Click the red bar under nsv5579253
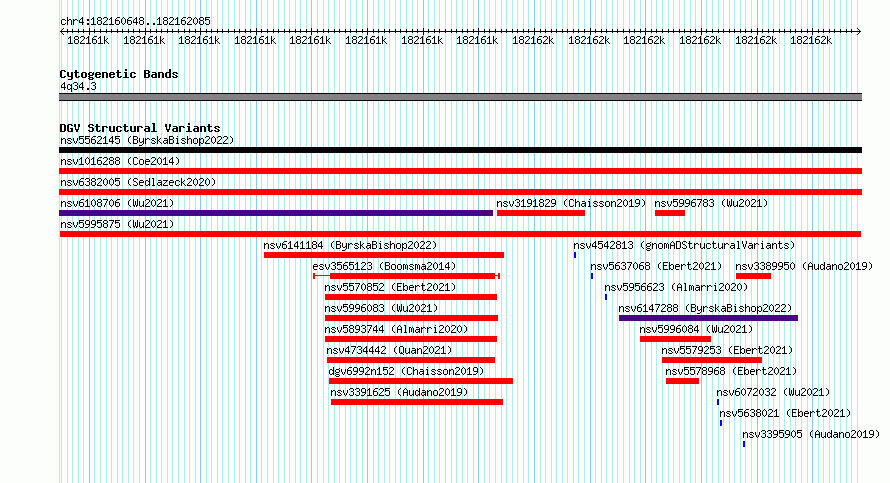This screenshot has height=483, width=890. 712,360
